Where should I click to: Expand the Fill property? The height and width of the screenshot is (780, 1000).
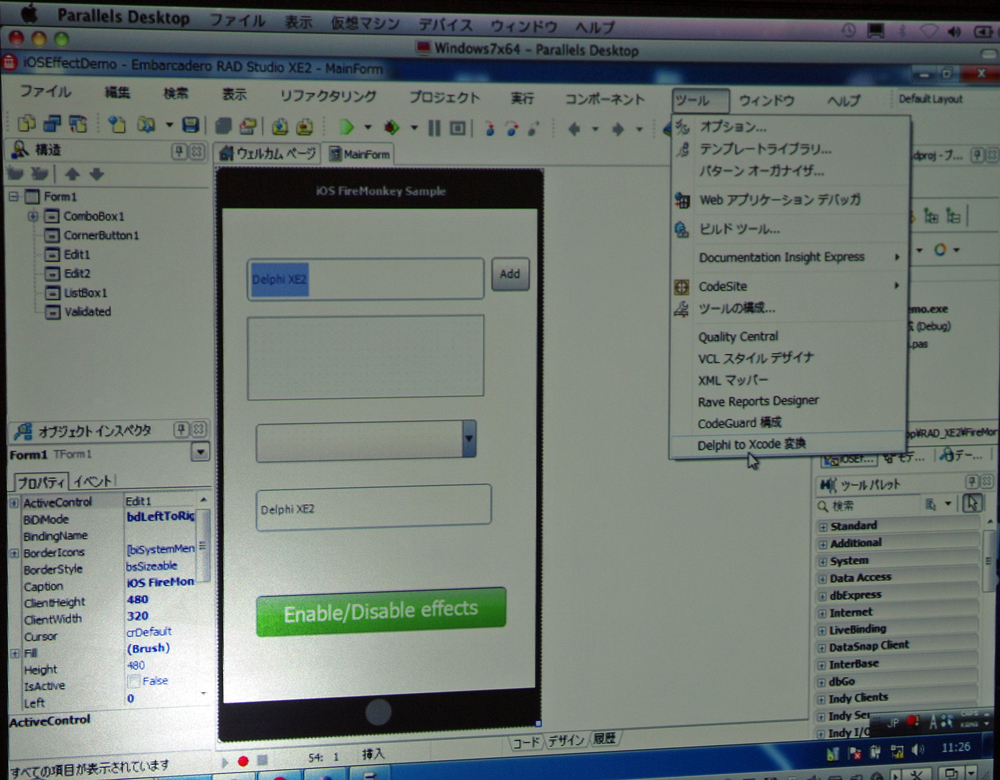click(14, 653)
